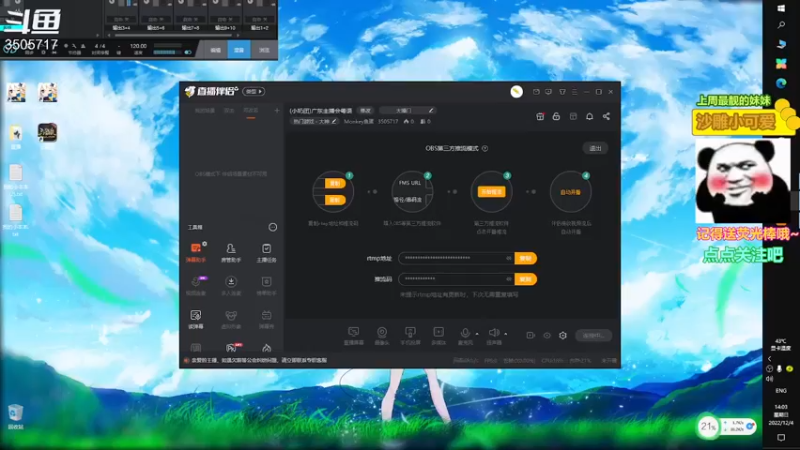Reveal the 推流码 with its eye icon
Screen dimensions: 800x450
pos(508,279)
